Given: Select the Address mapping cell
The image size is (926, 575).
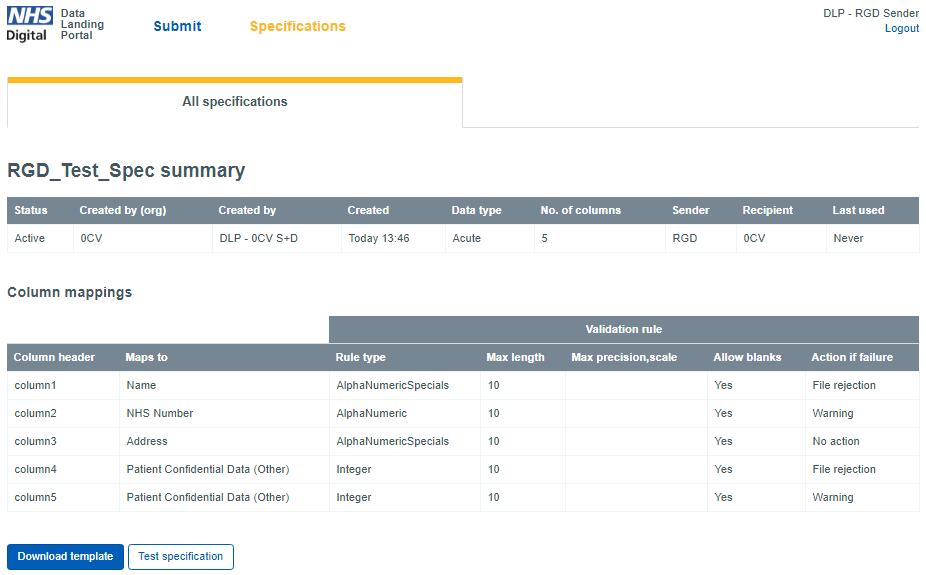Looking at the screenshot, I should (x=224, y=442).
